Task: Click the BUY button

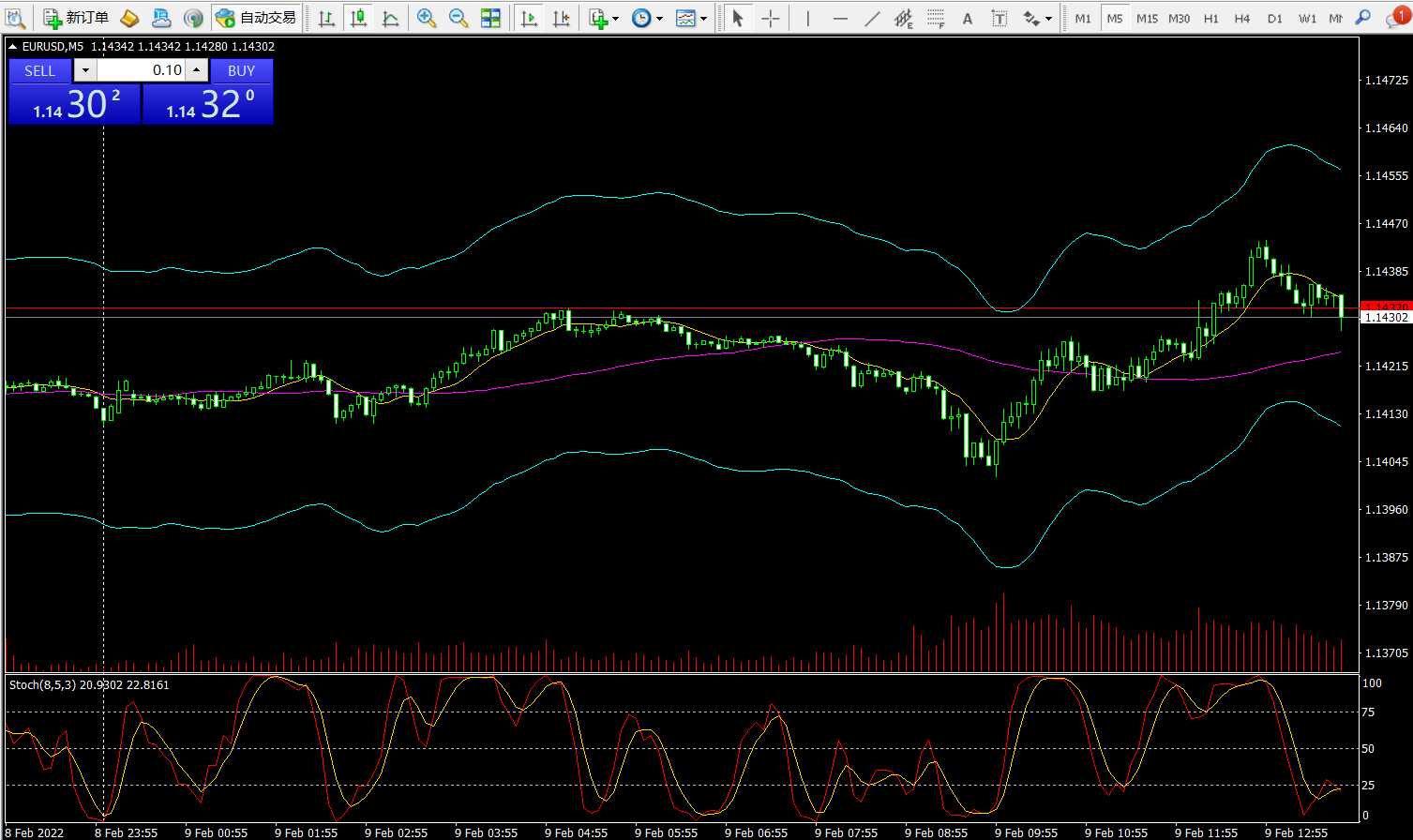Action: 241,70
